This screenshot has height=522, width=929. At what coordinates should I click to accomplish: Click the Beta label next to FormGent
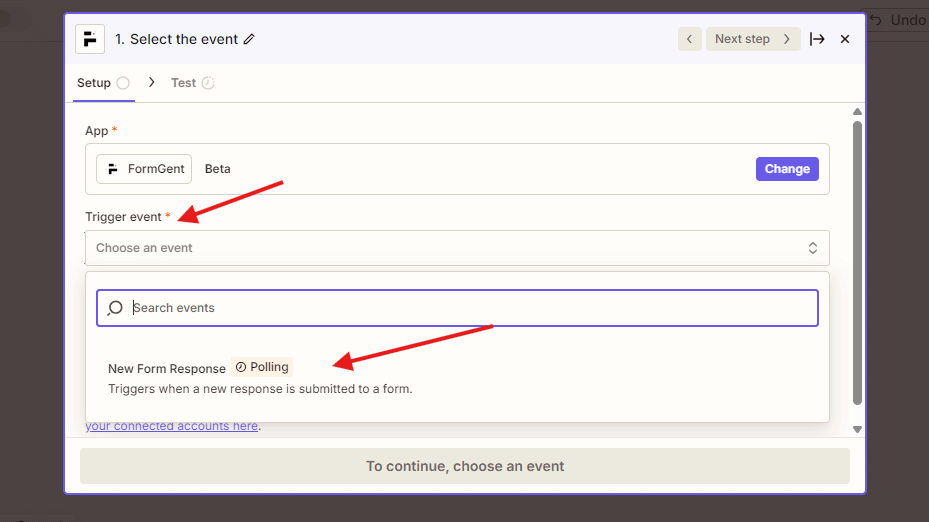[x=217, y=169]
